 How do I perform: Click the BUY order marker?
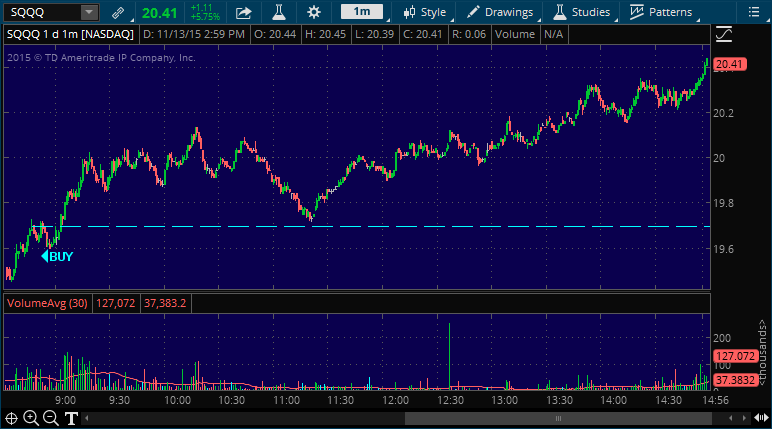58,257
